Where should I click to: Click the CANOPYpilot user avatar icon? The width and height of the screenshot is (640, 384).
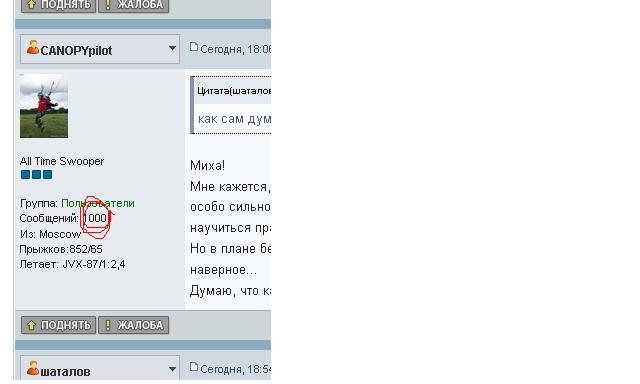pyautogui.click(x=33, y=48)
